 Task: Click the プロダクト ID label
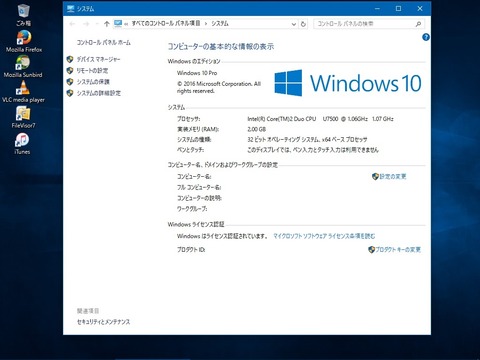coord(191,249)
